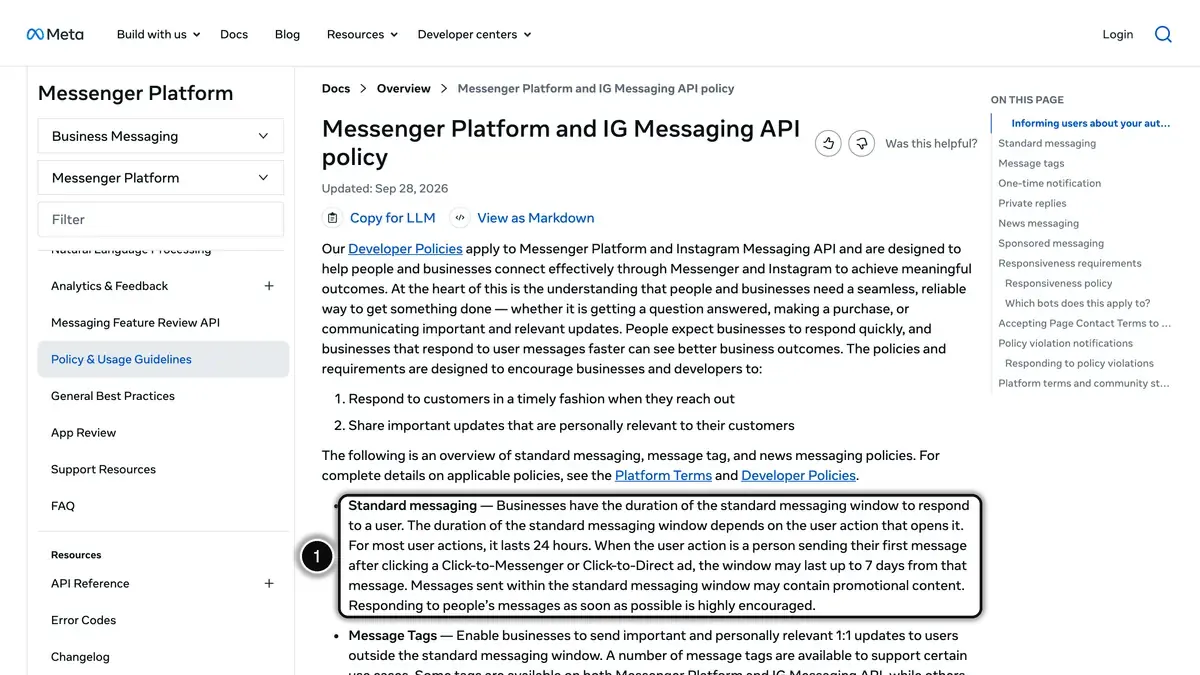Image resolution: width=1200 pixels, height=675 pixels.
Task: Jump to Informing users about your automation
Action: (x=1090, y=124)
